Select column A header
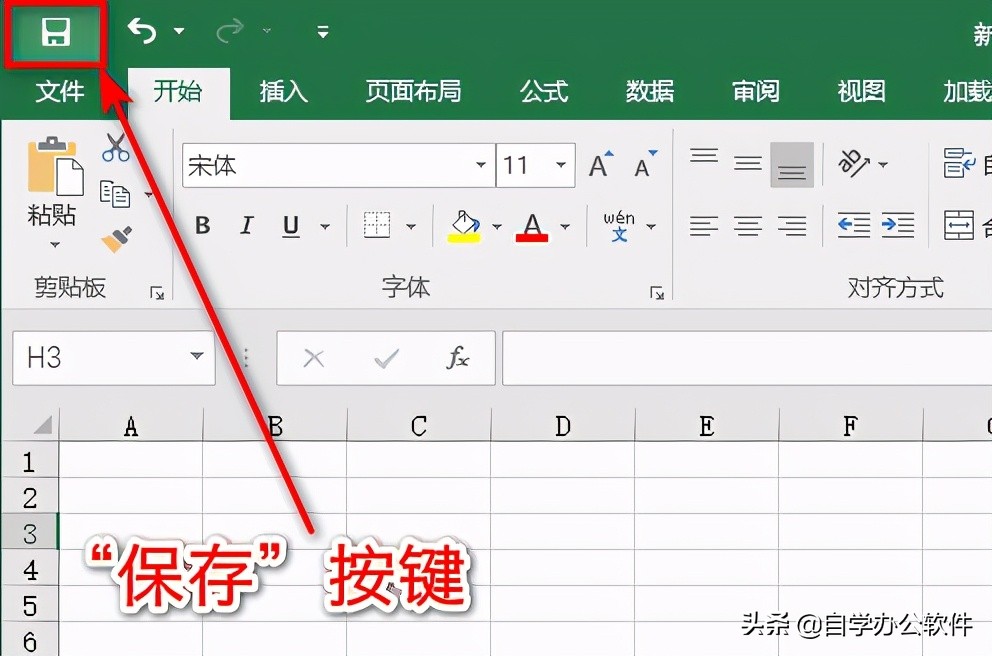This screenshot has width=992, height=656. coord(131,425)
